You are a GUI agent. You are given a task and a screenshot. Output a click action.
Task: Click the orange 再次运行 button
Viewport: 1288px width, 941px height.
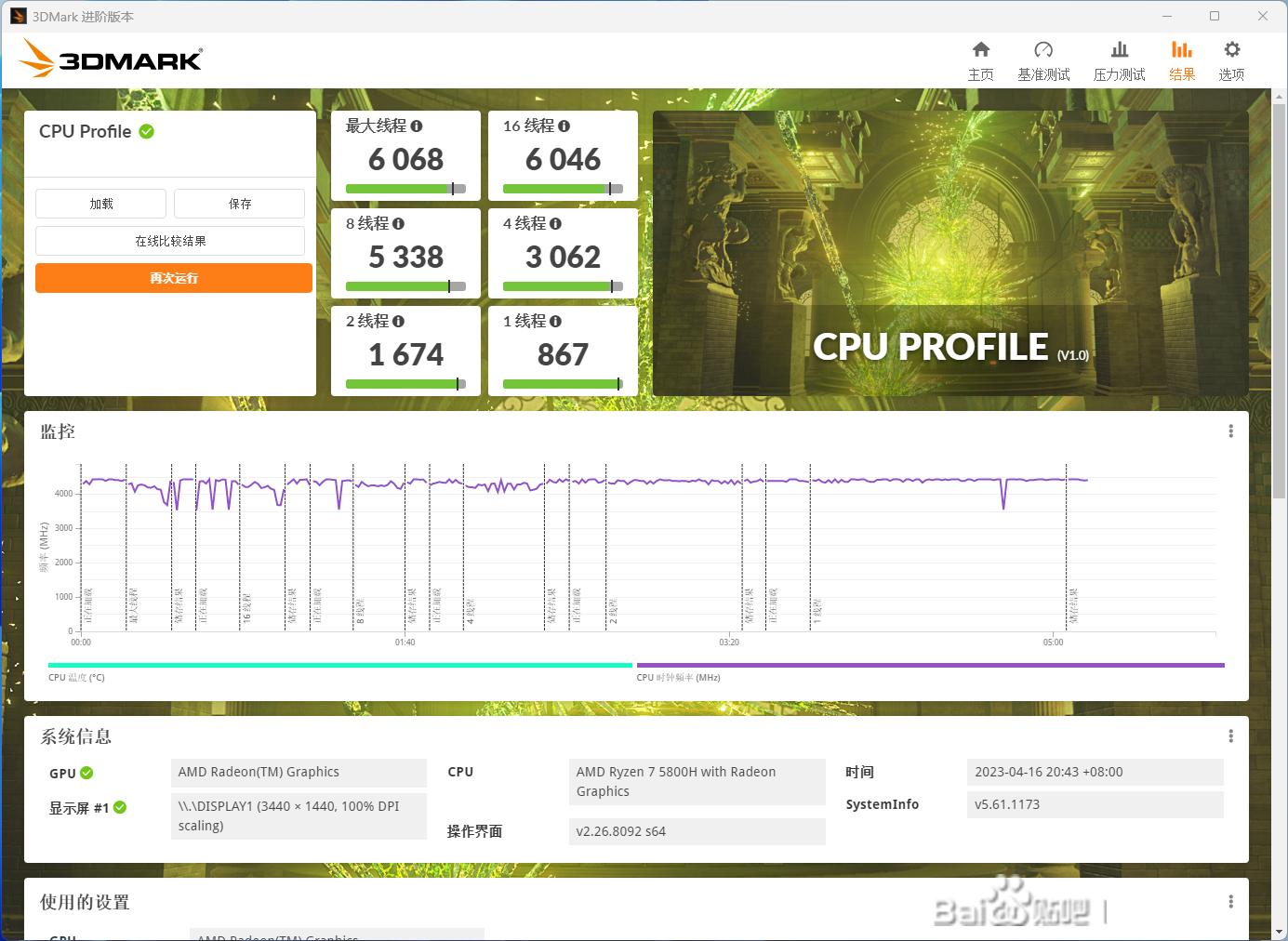174,278
